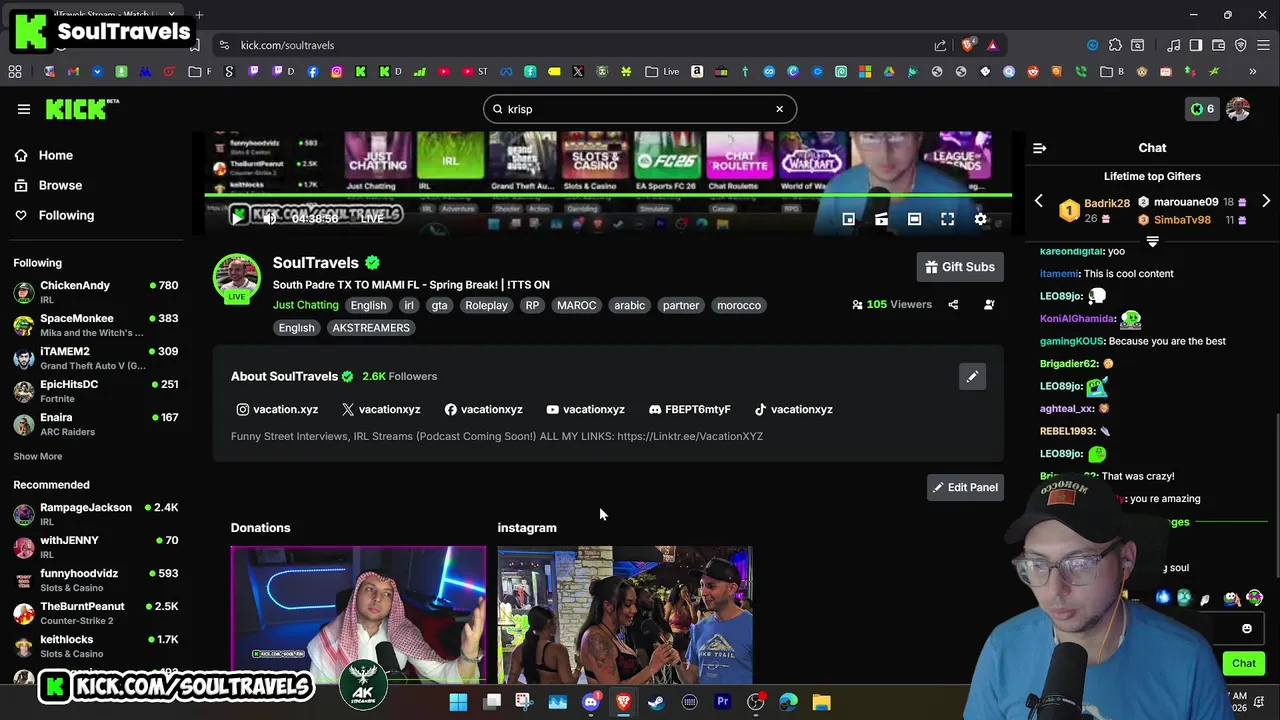Open funnyhoodvidz recommended channel
The width and height of the screenshot is (1280, 720).
click(95, 580)
